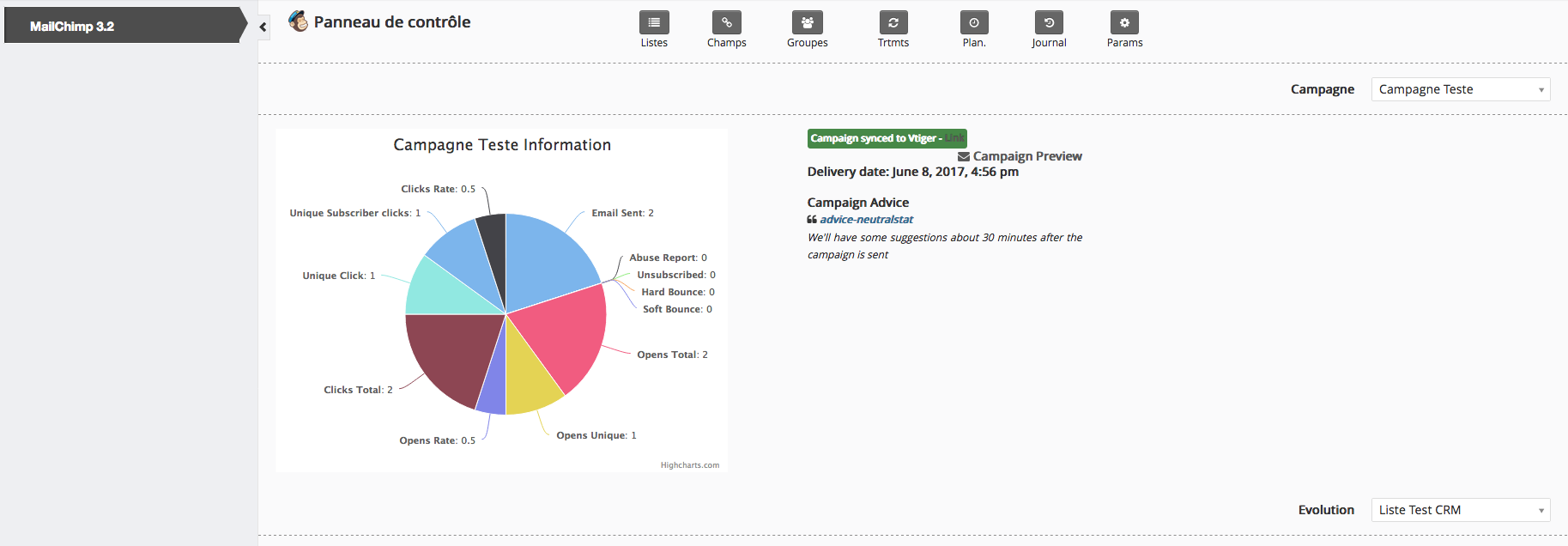Screen dimensions: 1568x546
Task: Open the Campagne Teste dropdown
Action: pos(1460,89)
